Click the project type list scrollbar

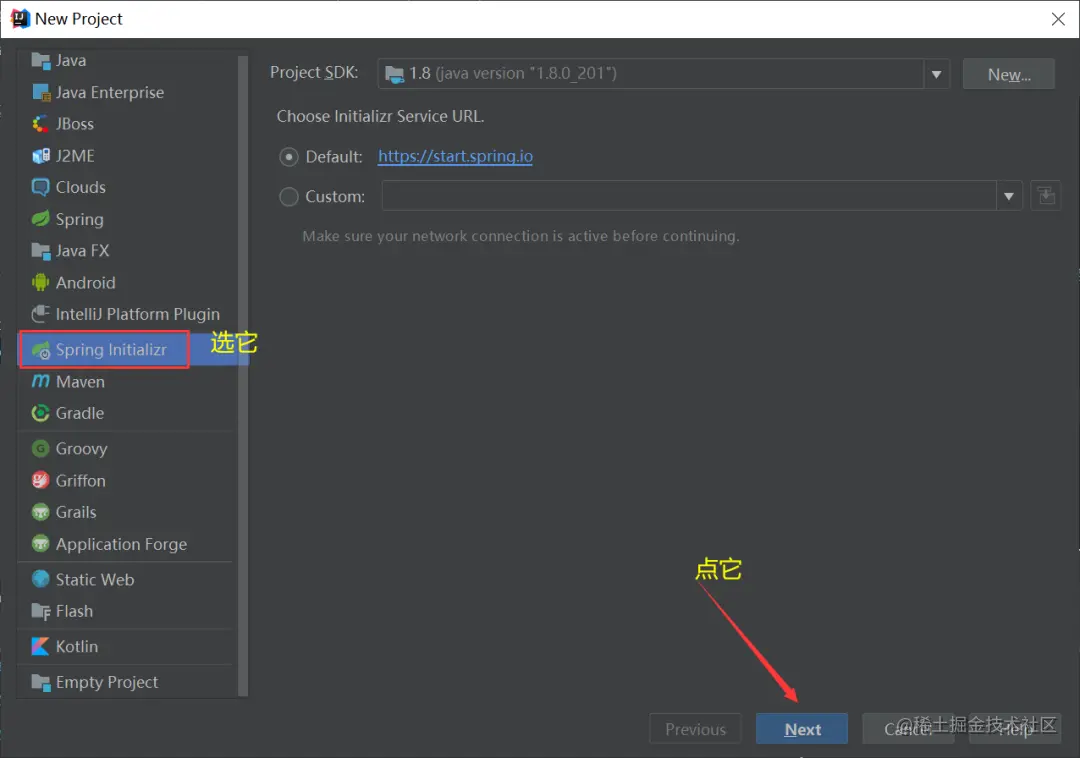(242, 376)
